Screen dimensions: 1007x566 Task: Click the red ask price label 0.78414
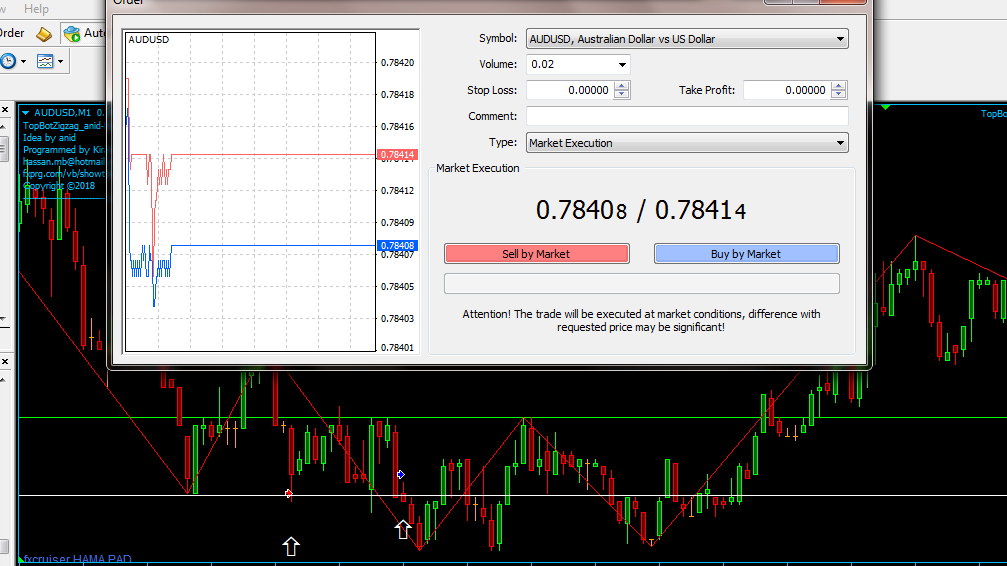pyautogui.click(x=397, y=154)
